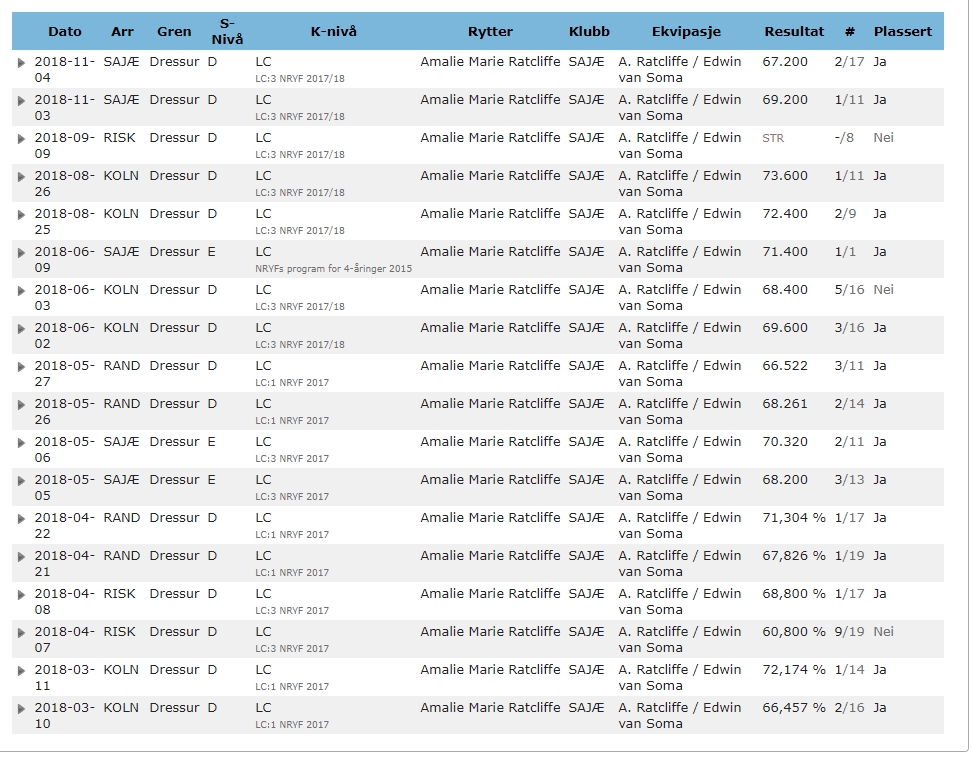Click S-Nivå E in 2018-05-05 row

211,480
